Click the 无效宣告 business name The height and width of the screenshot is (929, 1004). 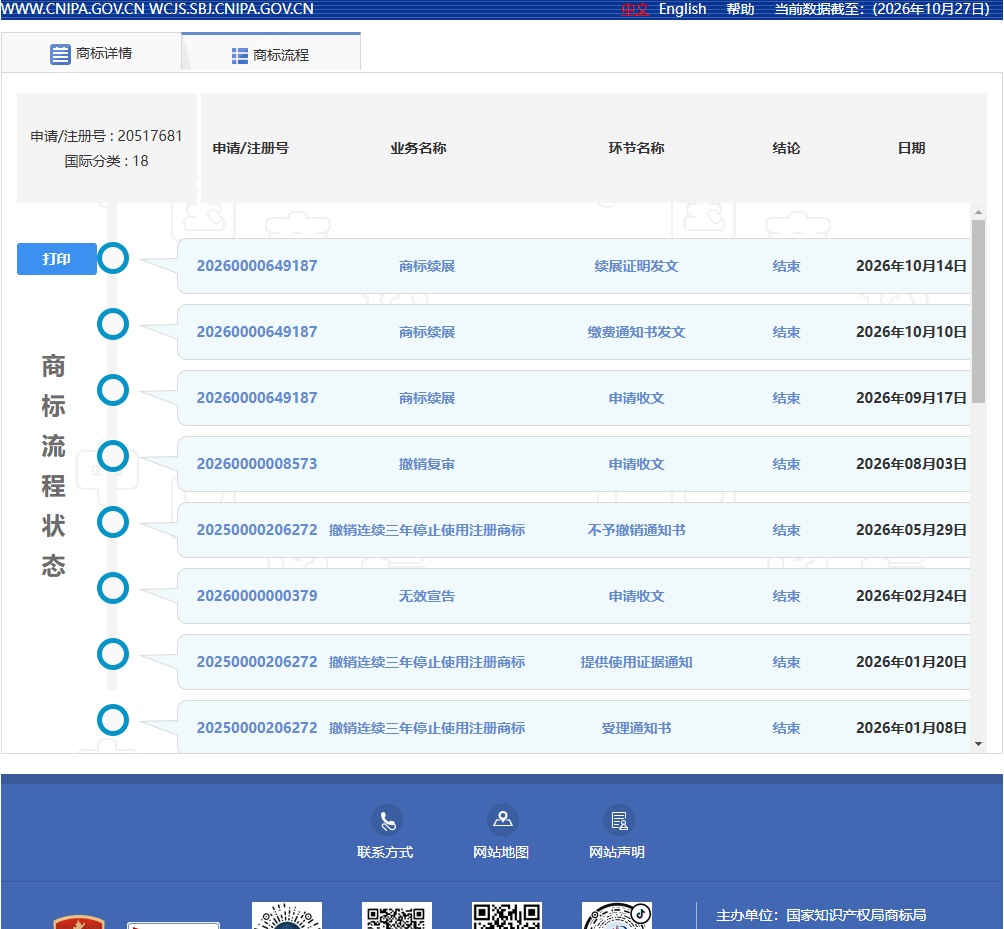pyautogui.click(x=427, y=595)
